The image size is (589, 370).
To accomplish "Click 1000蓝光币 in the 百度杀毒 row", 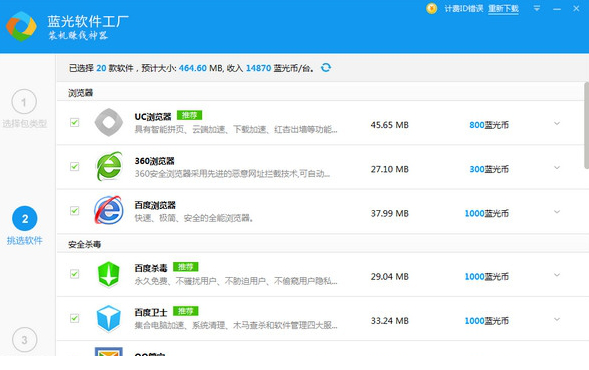I will (x=487, y=276).
